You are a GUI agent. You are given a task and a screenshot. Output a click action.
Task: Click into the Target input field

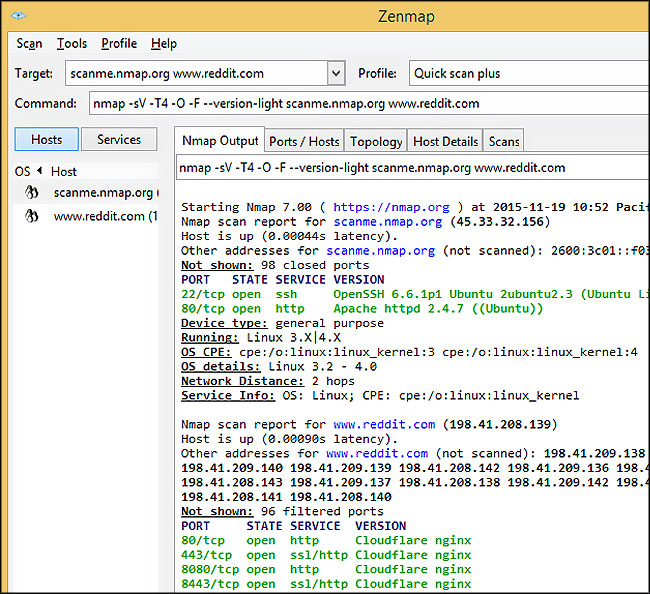pos(196,73)
